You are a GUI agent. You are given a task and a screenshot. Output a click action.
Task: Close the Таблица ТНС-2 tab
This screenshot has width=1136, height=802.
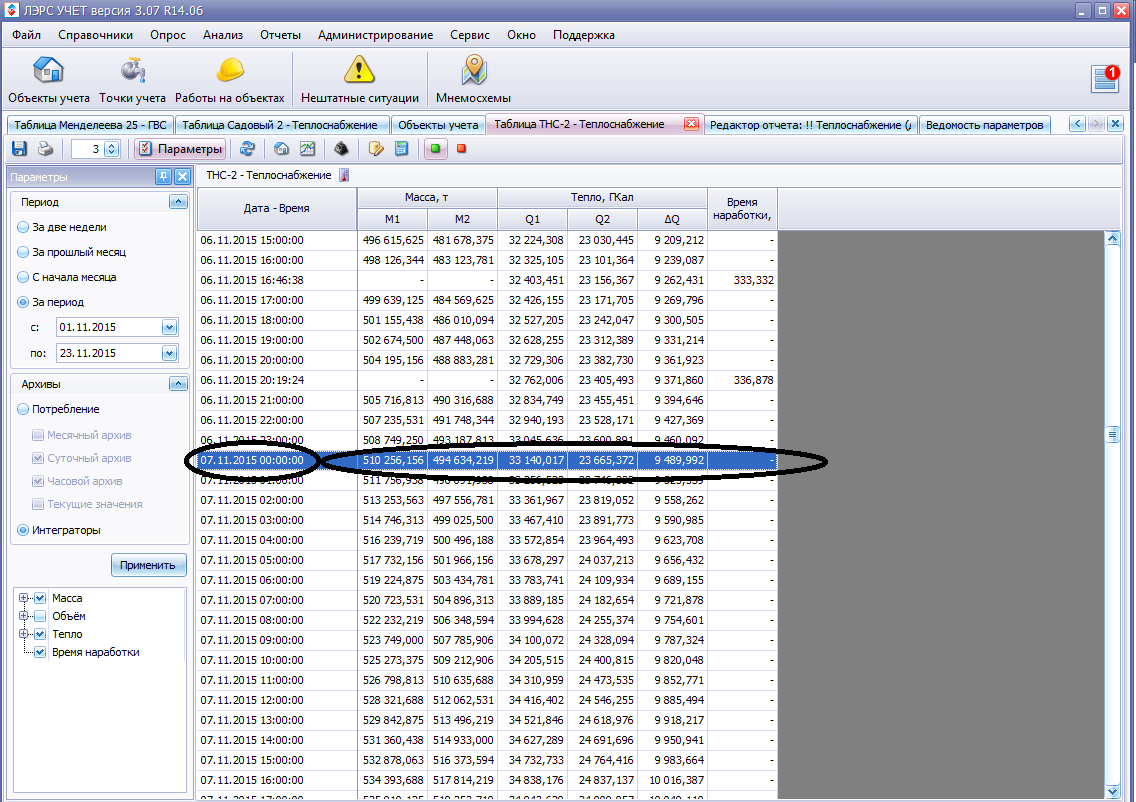click(691, 124)
